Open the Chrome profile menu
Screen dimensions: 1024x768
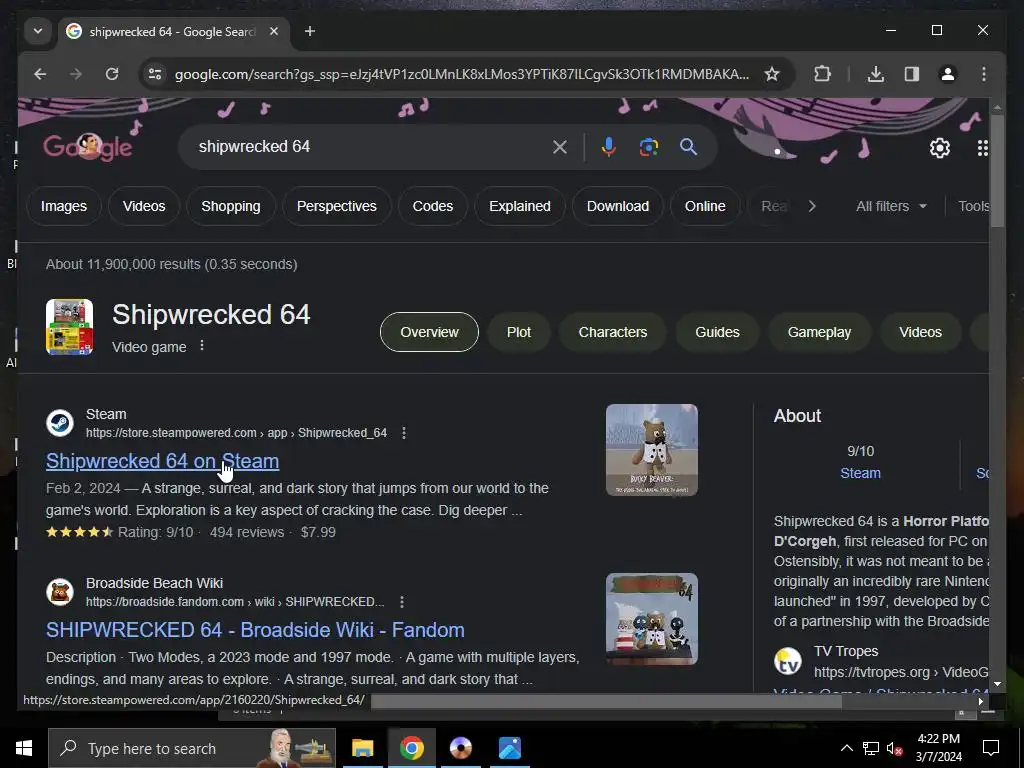point(948,74)
